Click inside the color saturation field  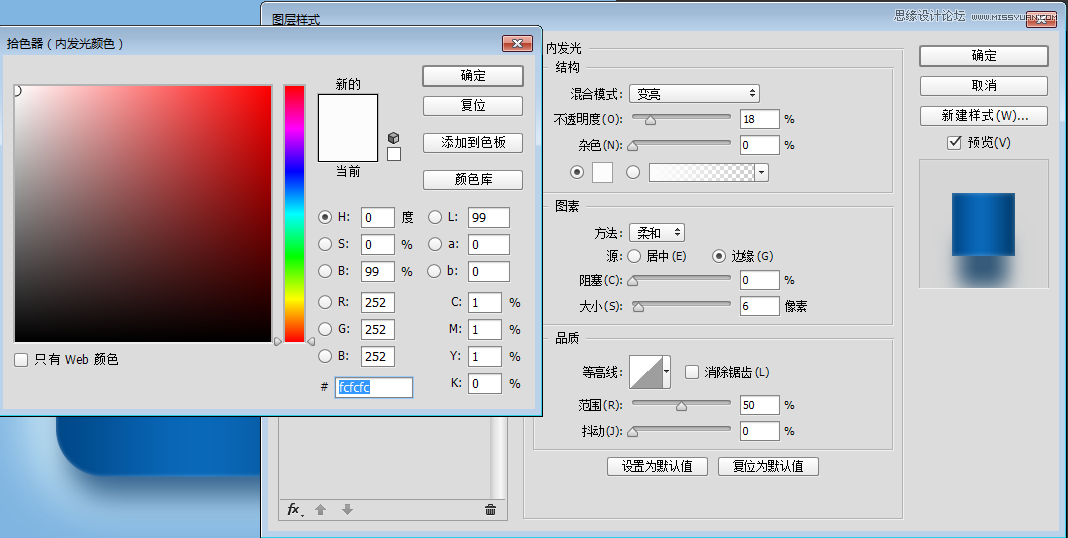click(143, 214)
